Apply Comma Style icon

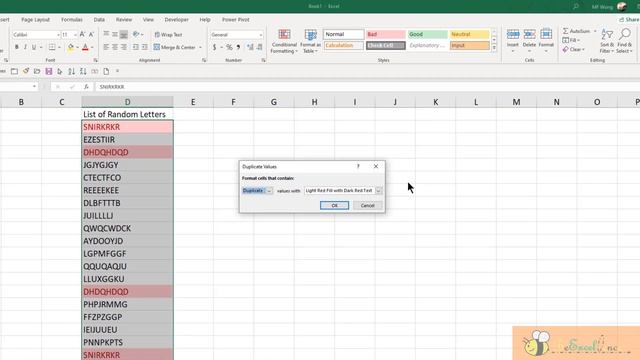238,47
